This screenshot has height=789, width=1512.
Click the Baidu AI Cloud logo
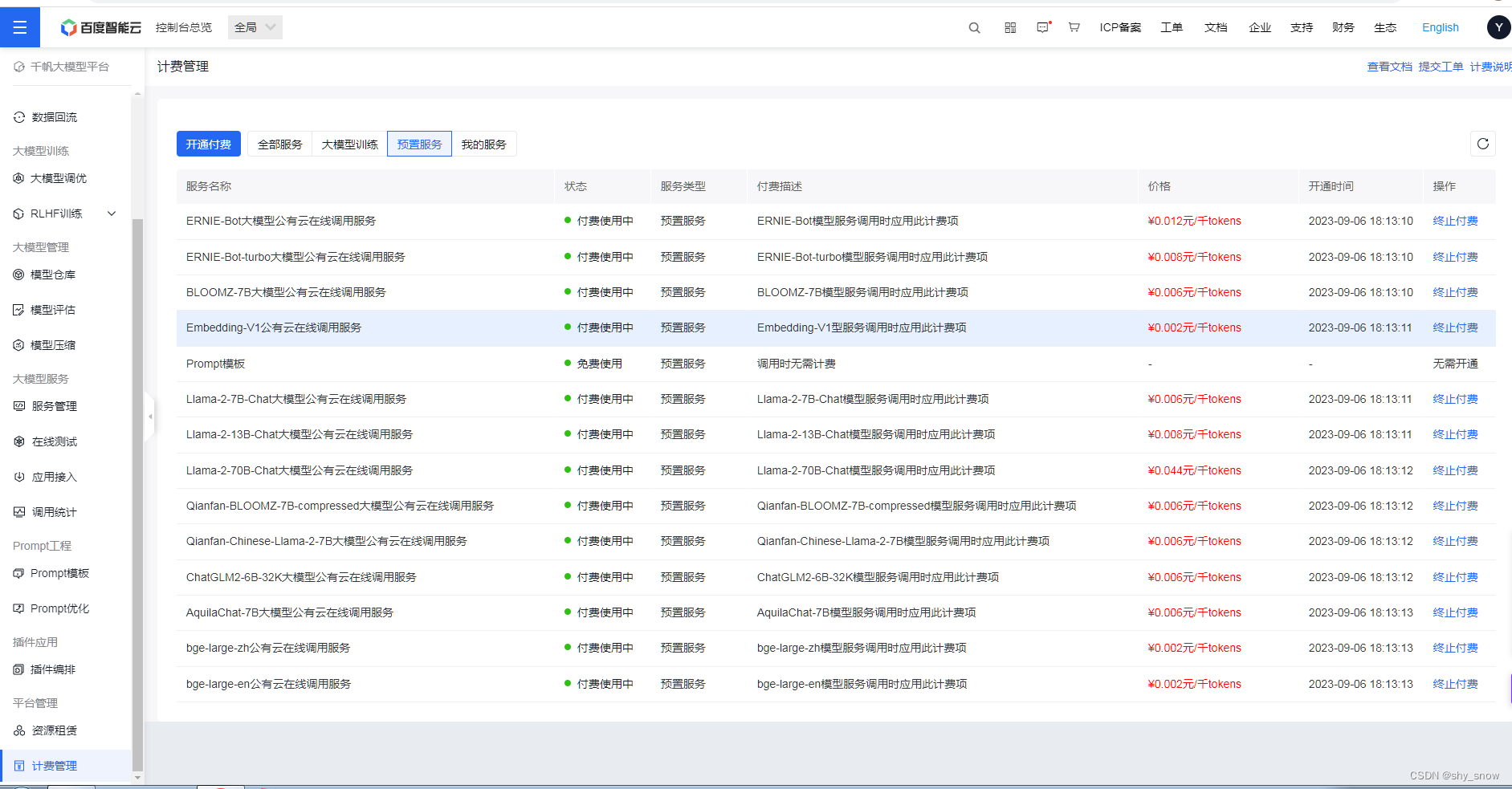101,28
